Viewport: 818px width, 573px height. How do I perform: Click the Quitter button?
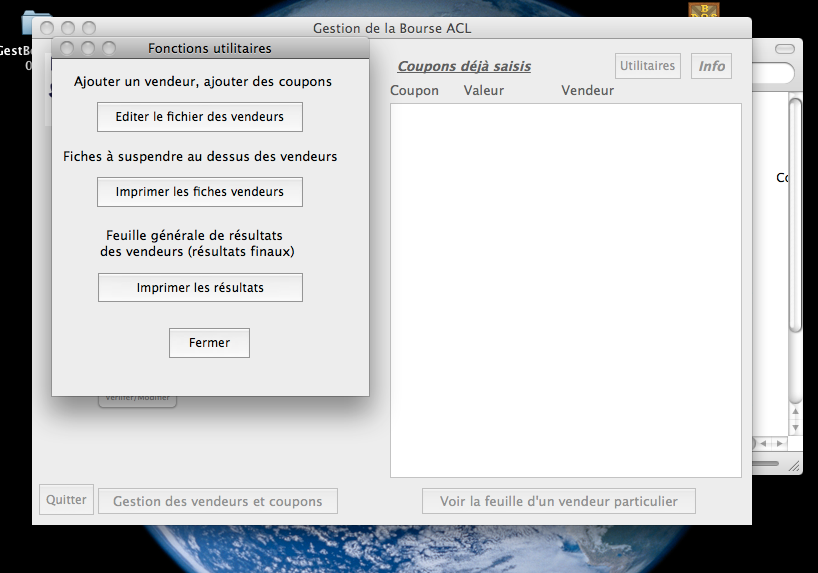[x=66, y=500]
